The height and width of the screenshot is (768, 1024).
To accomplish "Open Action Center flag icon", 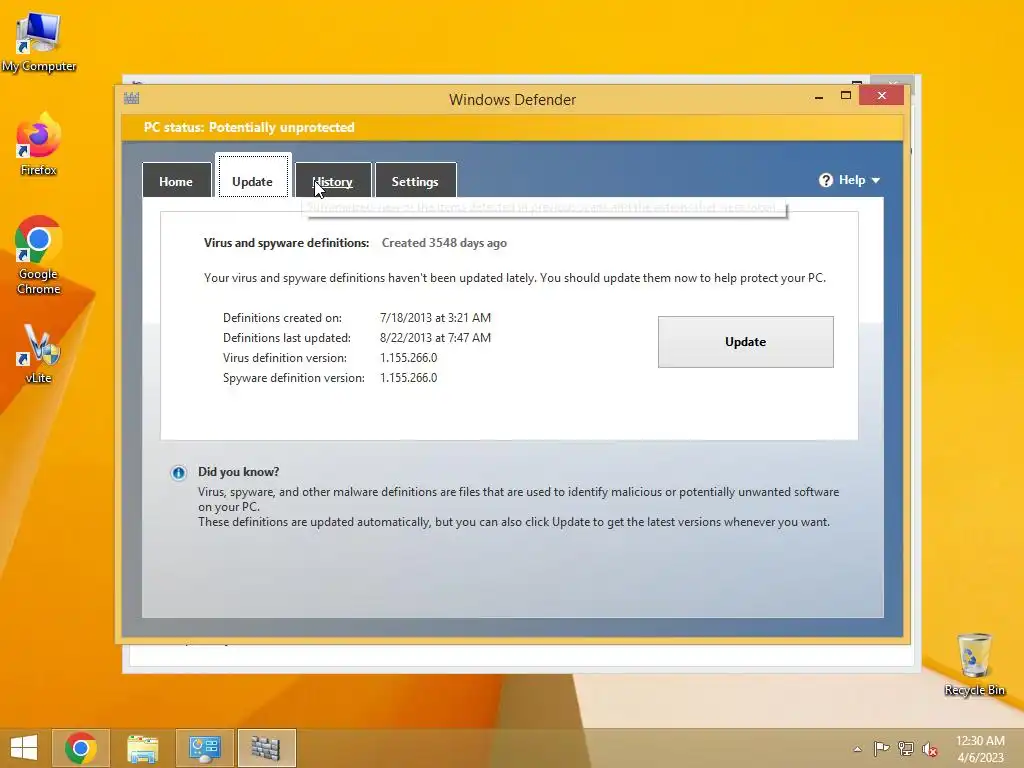I will coord(881,749).
